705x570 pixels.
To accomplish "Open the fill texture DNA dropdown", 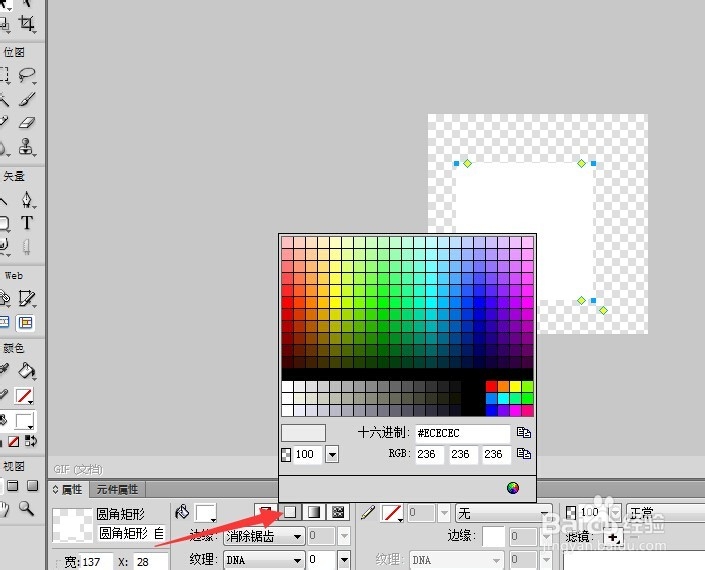I will pos(264,560).
